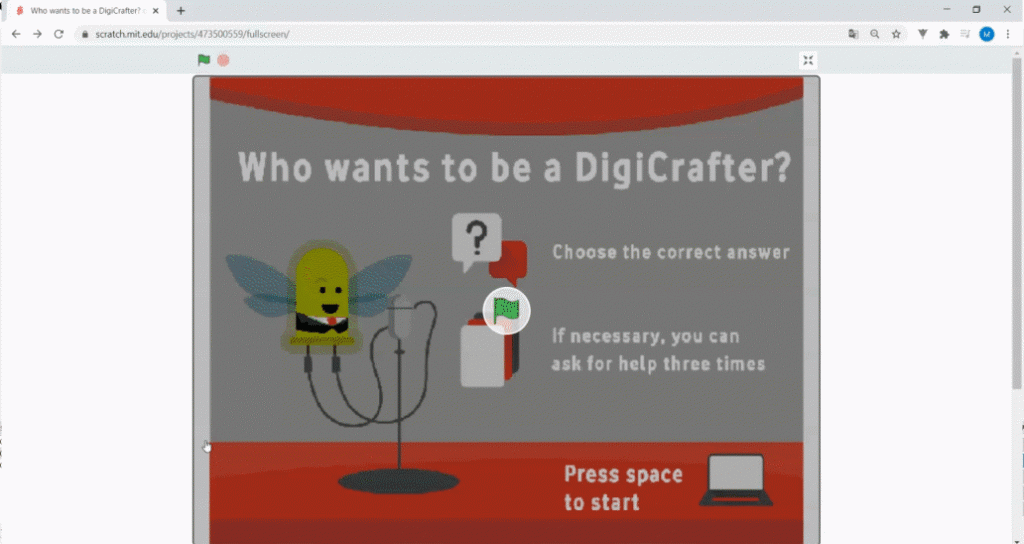
Task: Open a new browser tab
Action: [x=181, y=10]
